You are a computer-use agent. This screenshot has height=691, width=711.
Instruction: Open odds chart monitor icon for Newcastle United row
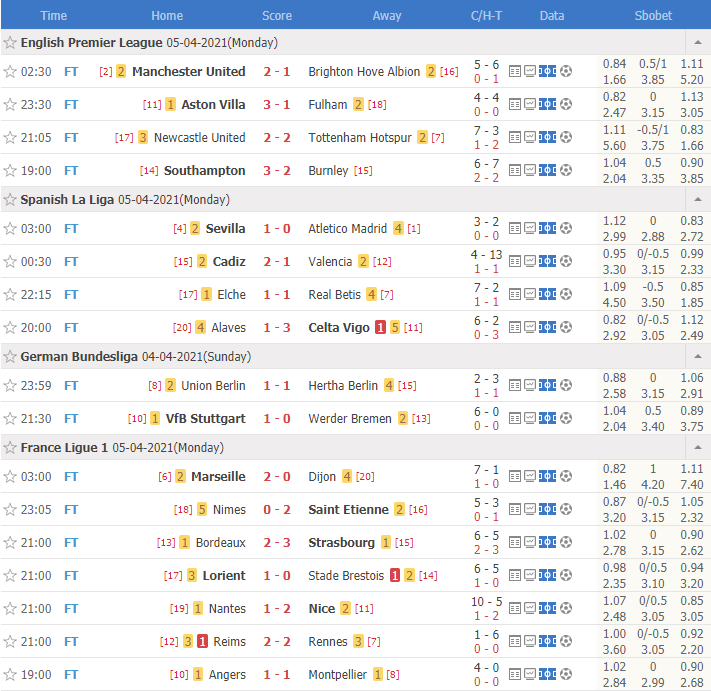pos(530,137)
